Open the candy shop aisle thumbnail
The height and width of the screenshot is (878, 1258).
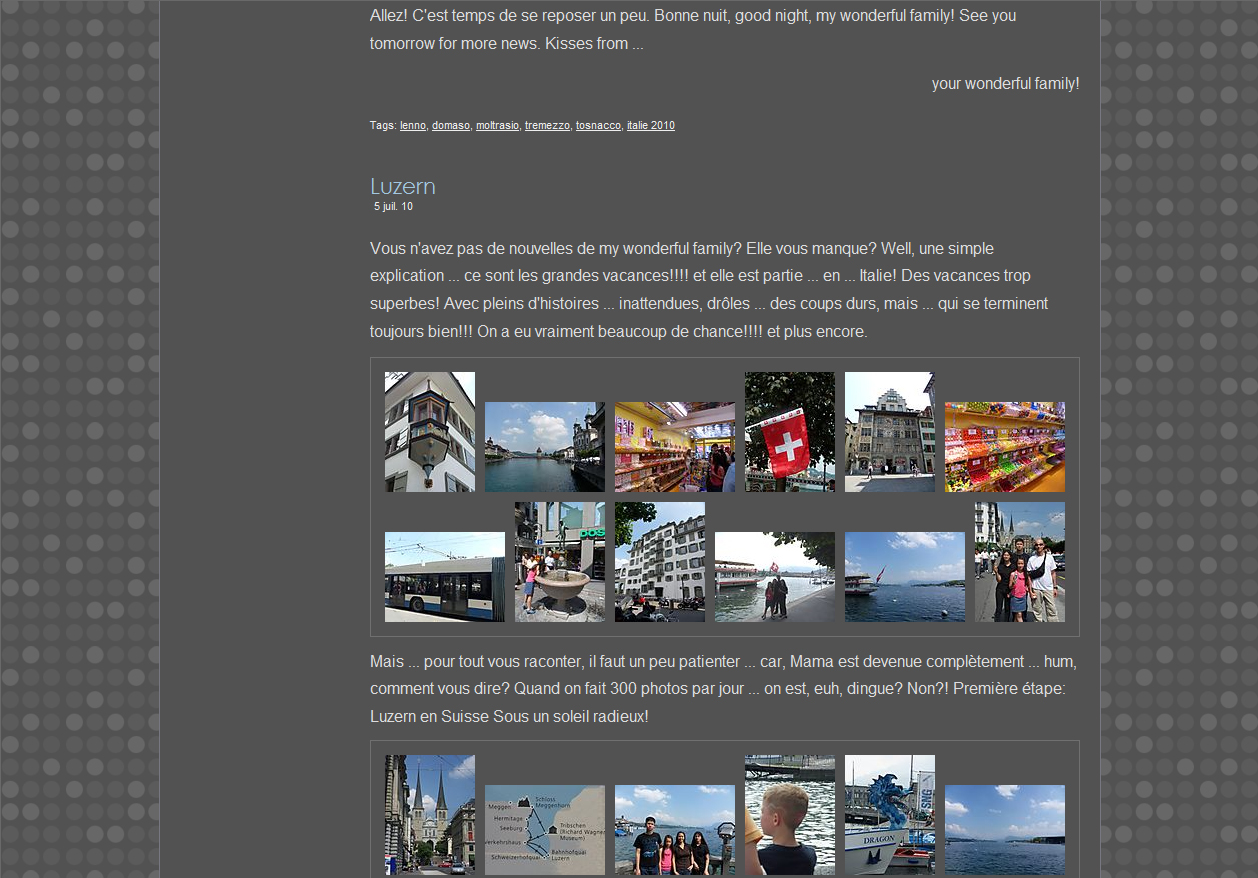(x=674, y=447)
